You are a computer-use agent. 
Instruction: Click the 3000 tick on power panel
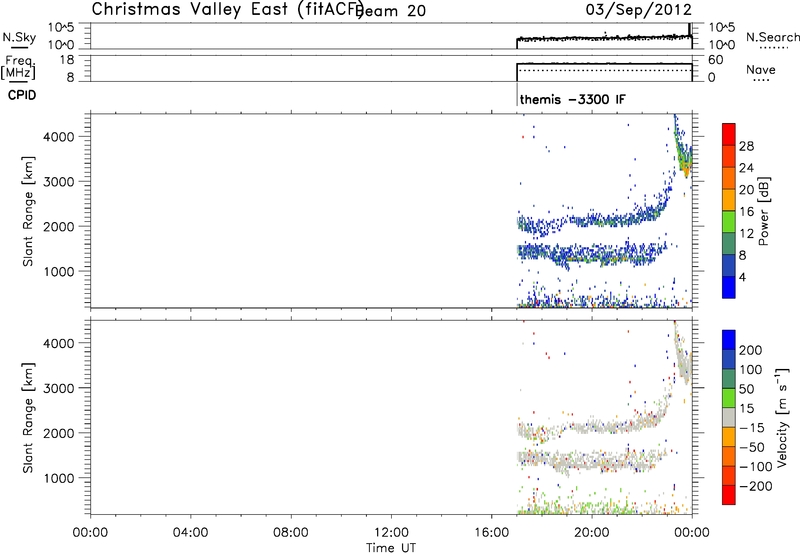[59, 182]
